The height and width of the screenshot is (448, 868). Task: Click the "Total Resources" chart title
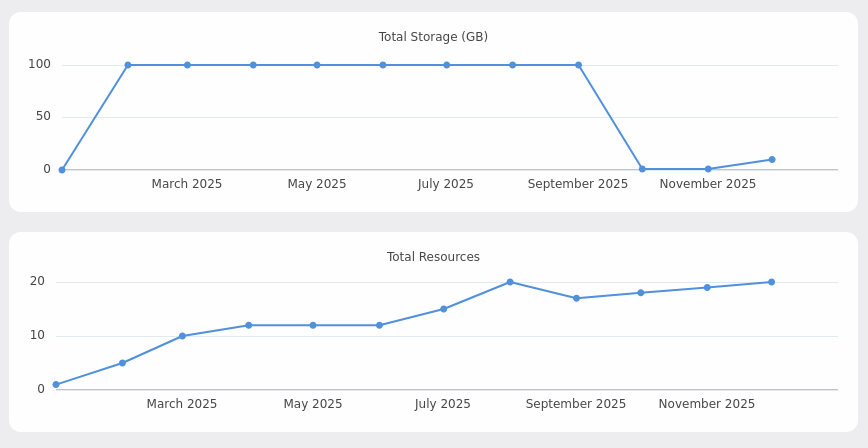tap(433, 257)
